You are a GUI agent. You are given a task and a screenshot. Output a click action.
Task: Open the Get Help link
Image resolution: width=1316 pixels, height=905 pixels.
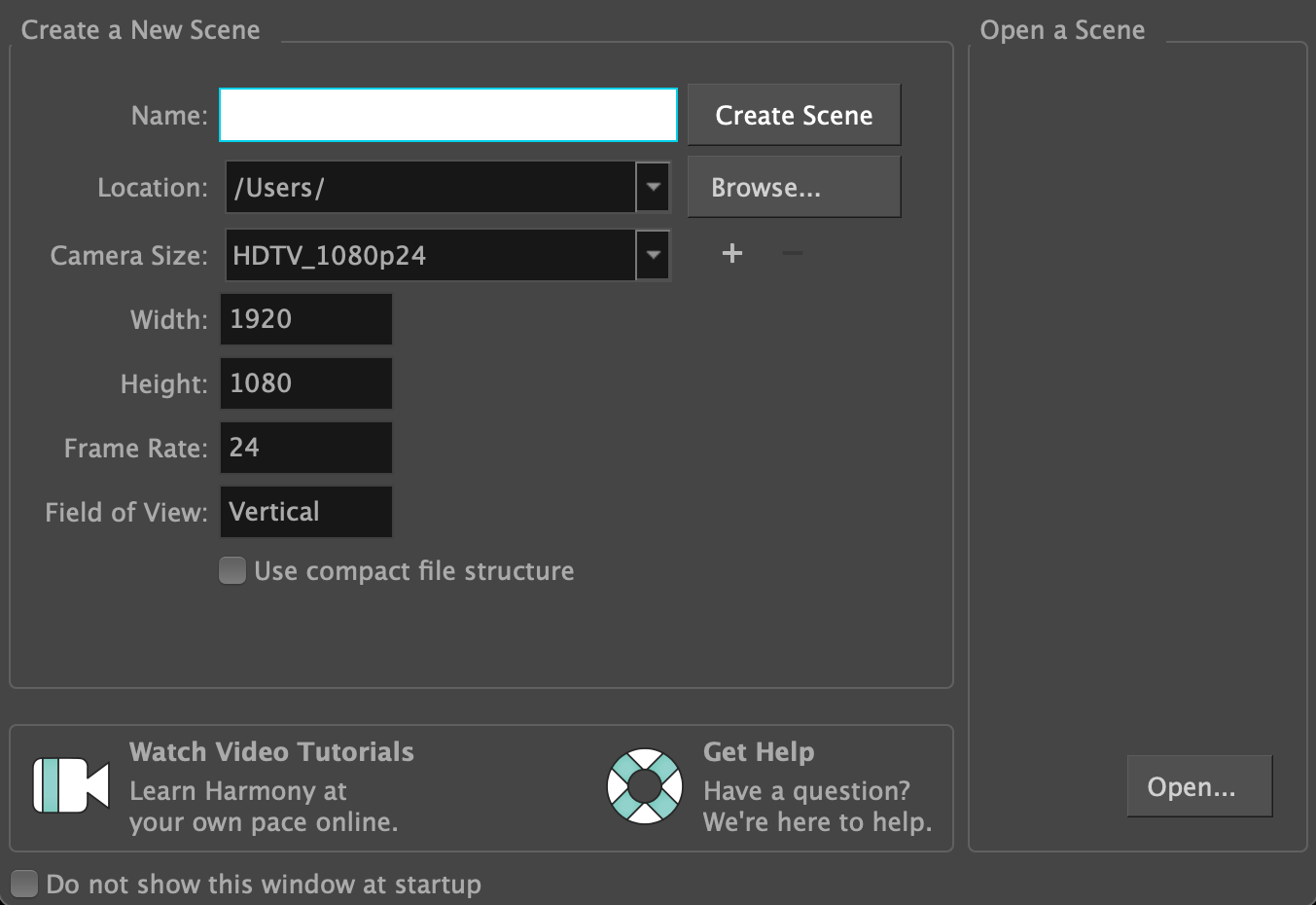coord(759,752)
